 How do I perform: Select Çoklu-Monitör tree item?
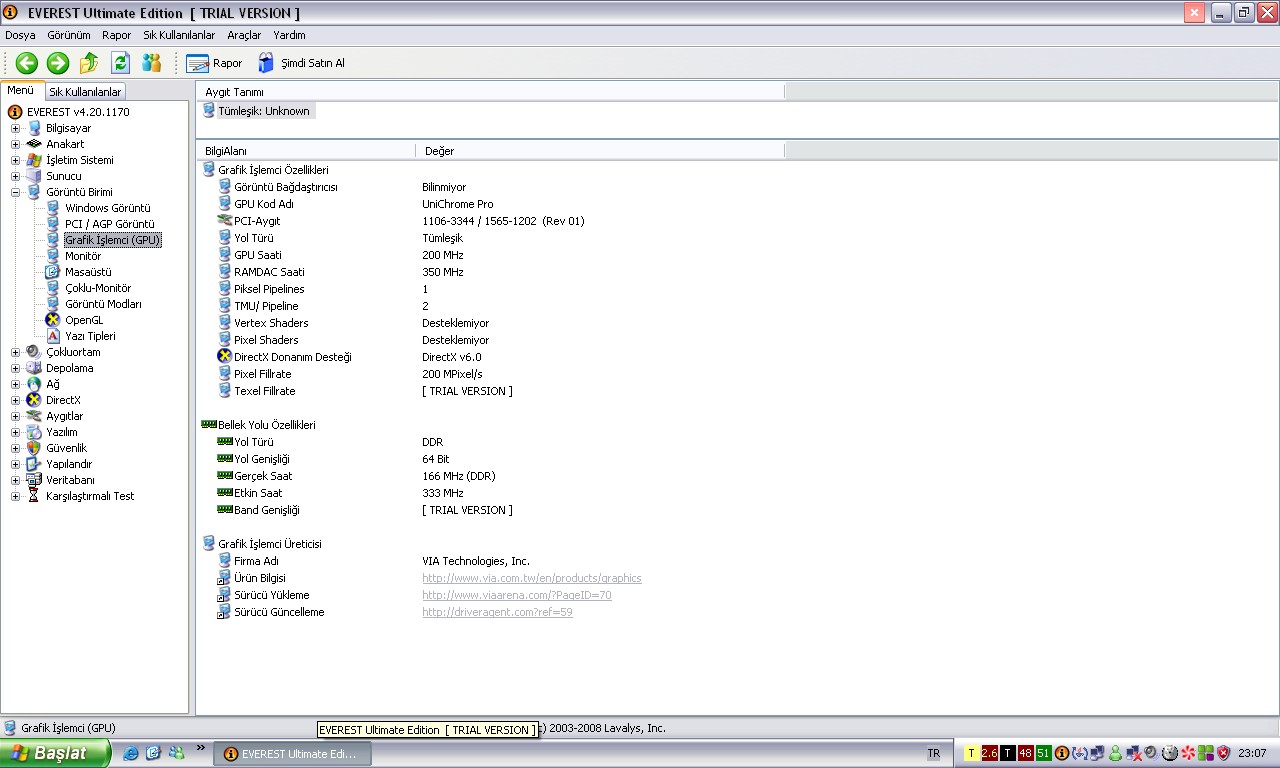(x=98, y=288)
